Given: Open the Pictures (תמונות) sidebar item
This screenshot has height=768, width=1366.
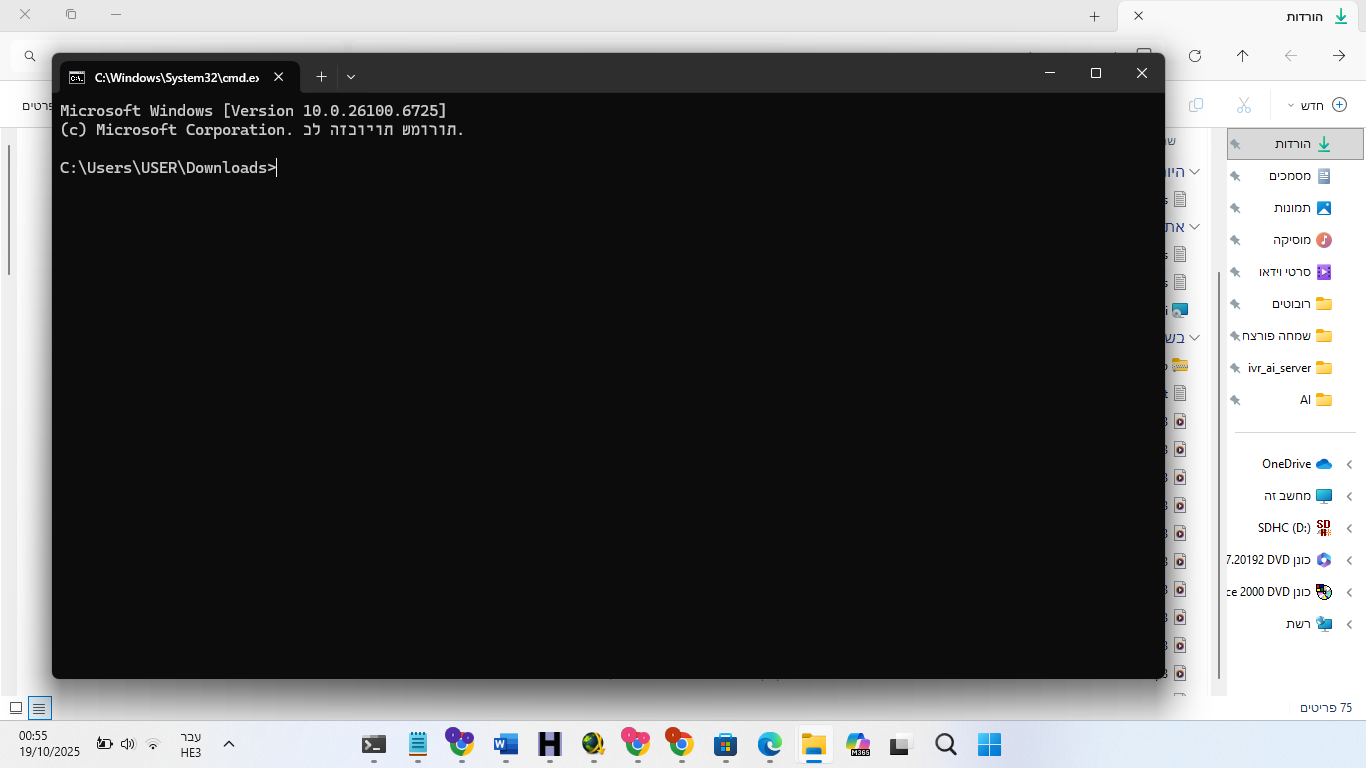Looking at the screenshot, I should pyautogui.click(x=1292, y=208).
